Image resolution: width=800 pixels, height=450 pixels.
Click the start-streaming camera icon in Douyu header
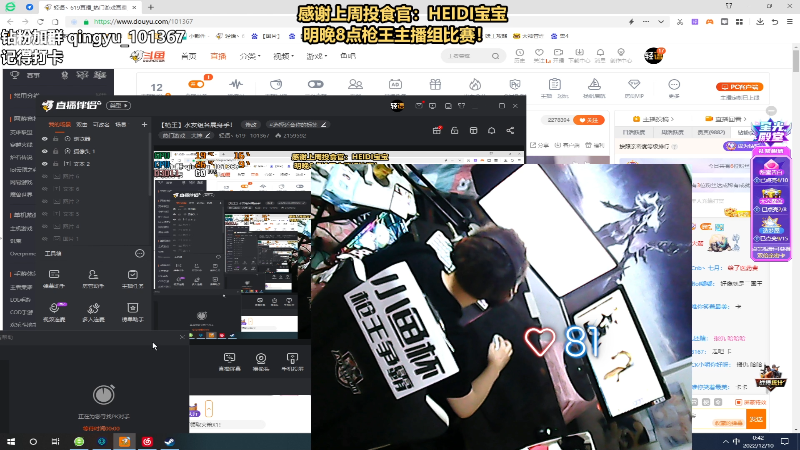coord(559,55)
